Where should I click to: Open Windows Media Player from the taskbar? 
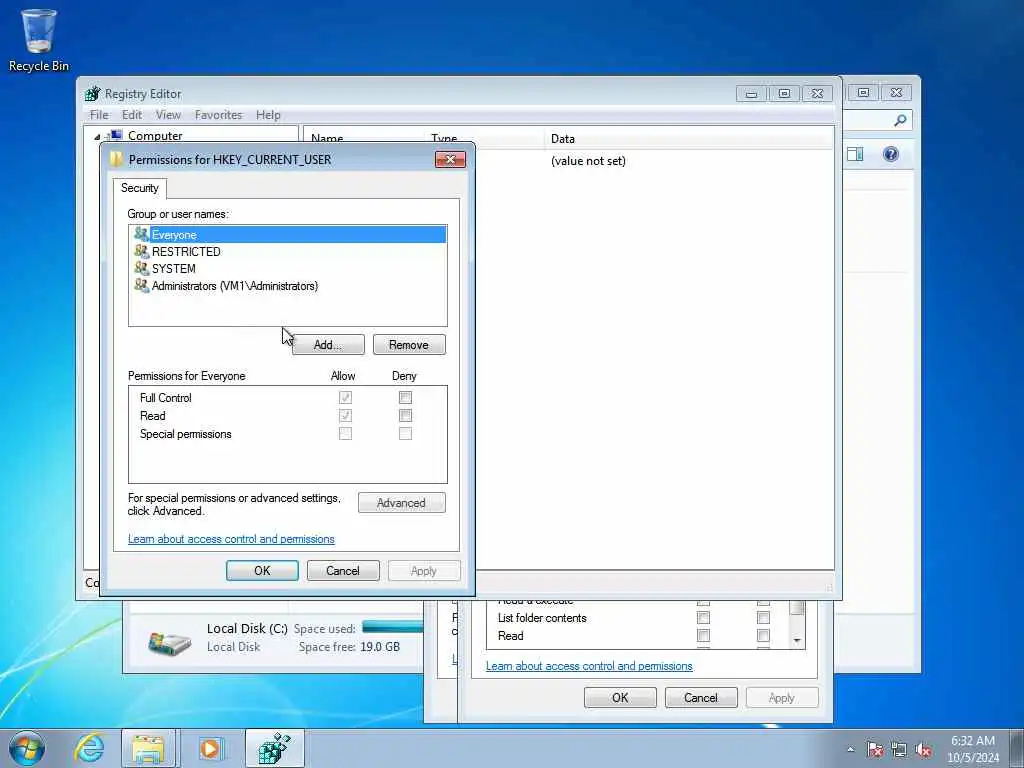tap(210, 748)
